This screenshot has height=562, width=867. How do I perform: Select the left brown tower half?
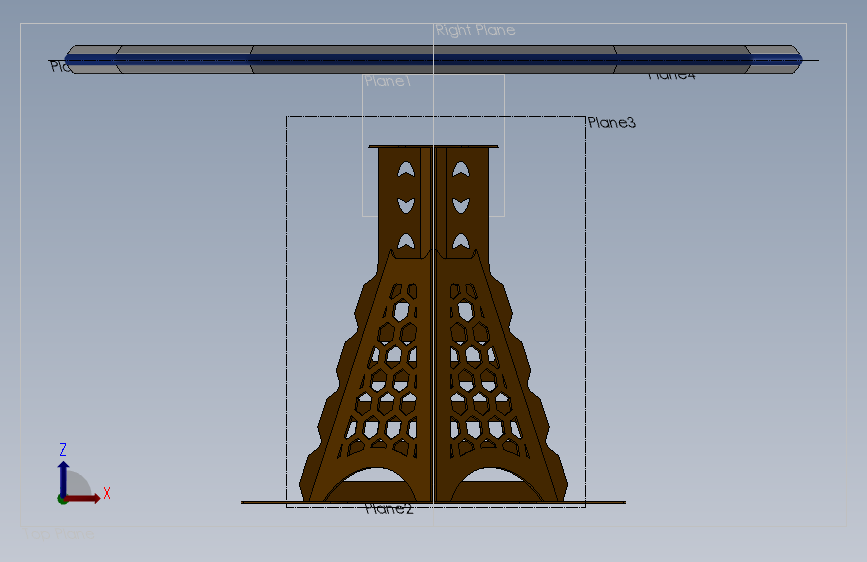(366, 324)
